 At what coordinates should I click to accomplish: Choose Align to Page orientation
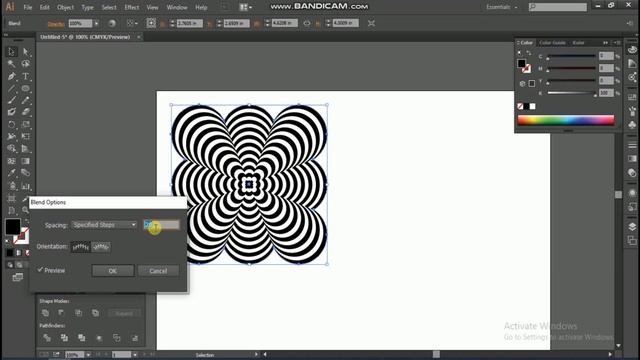click(80, 247)
